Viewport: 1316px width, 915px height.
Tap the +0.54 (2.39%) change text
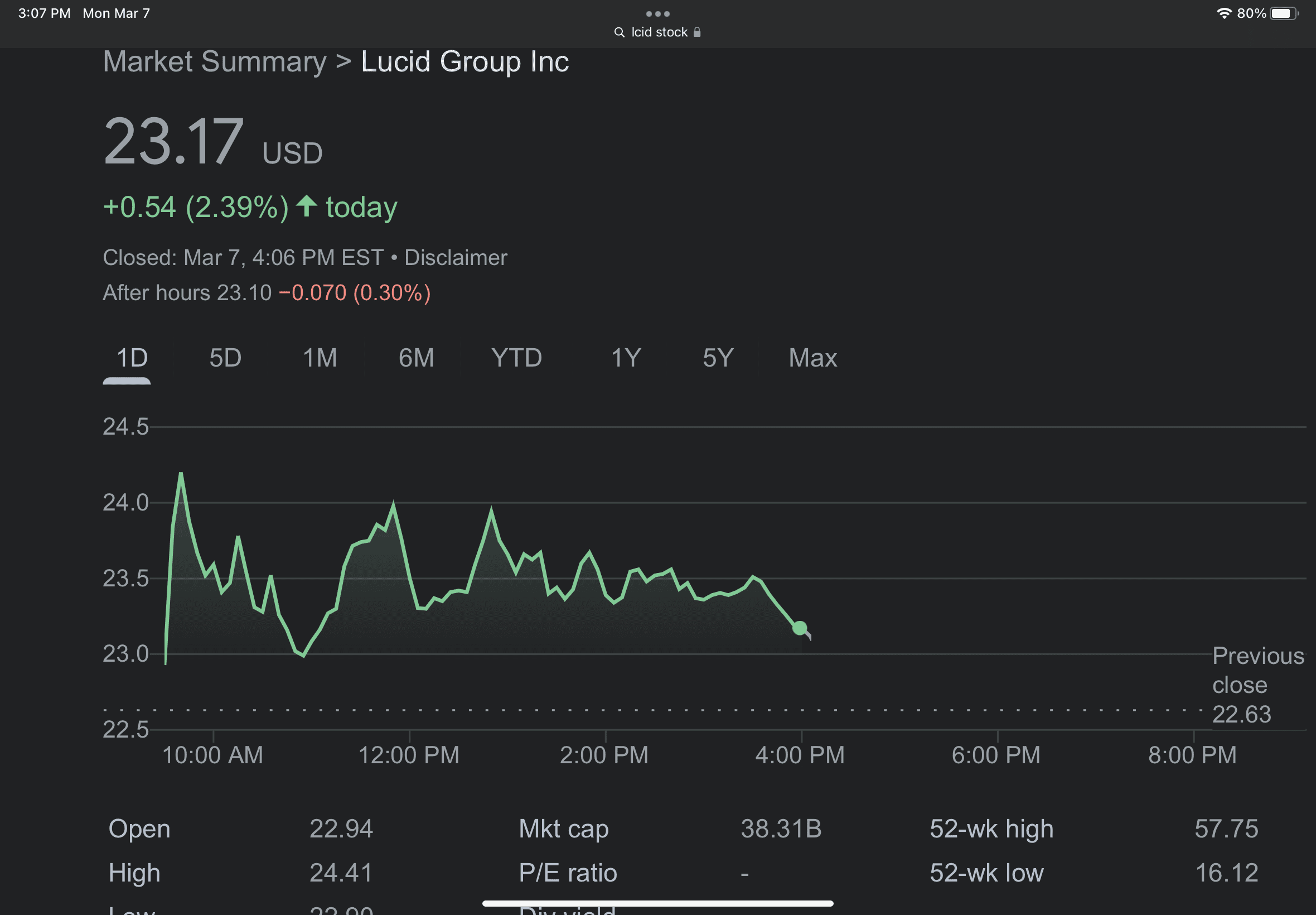tap(196, 207)
